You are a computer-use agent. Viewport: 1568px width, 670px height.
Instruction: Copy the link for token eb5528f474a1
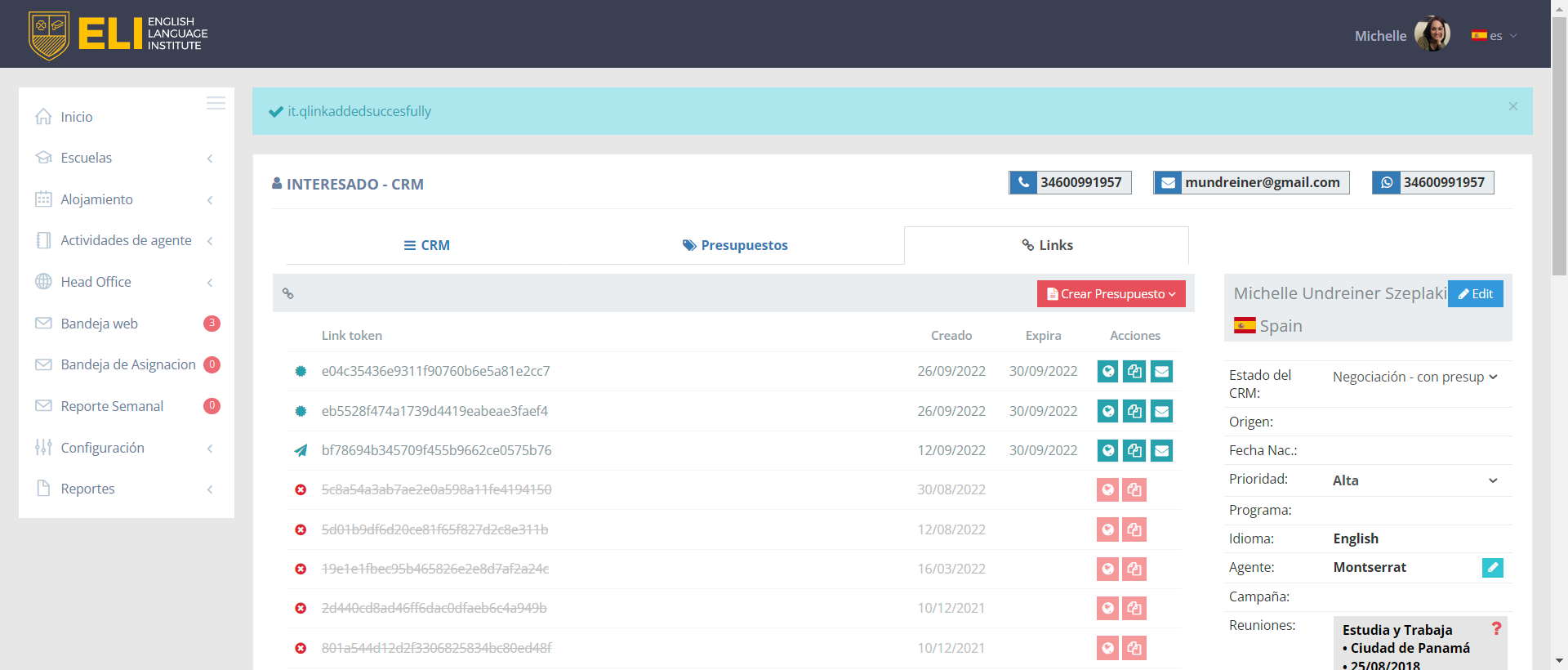coord(1134,411)
